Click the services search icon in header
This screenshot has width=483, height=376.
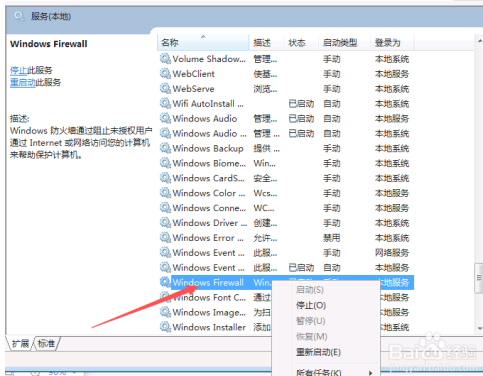(19, 16)
